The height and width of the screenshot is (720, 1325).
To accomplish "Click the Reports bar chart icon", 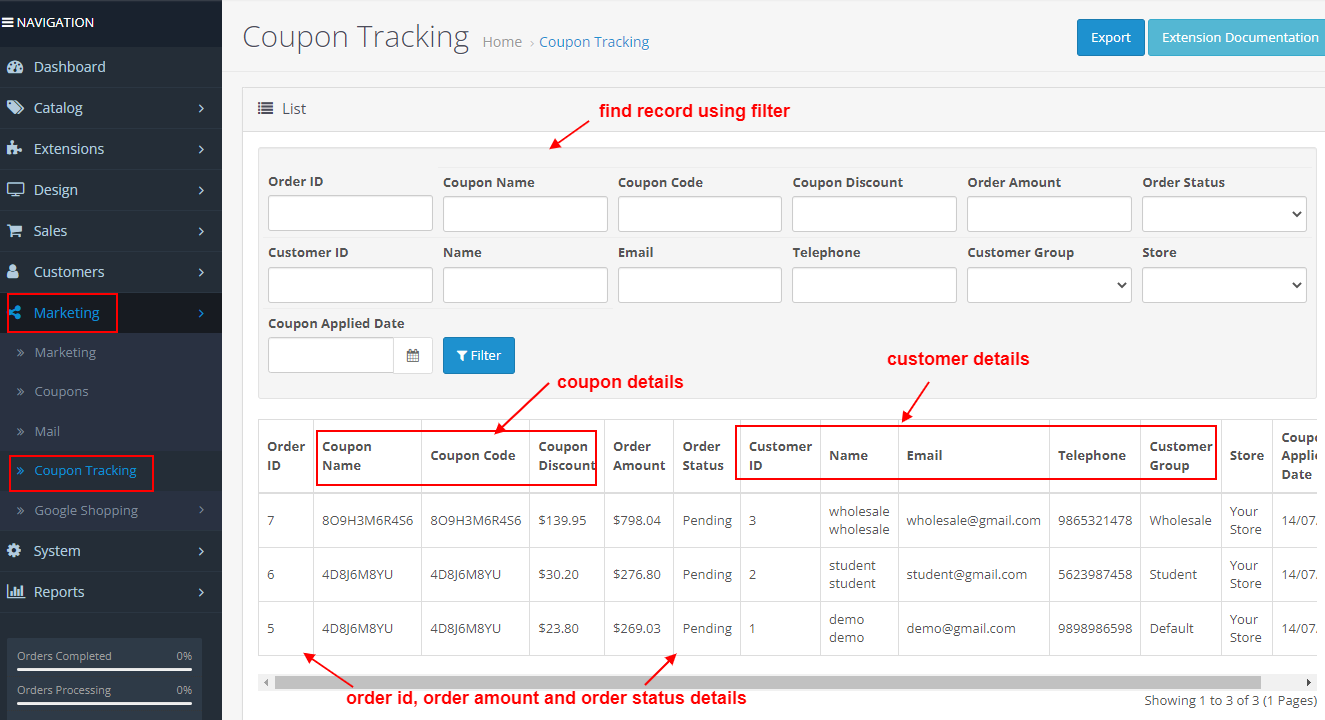I will click(15, 592).
